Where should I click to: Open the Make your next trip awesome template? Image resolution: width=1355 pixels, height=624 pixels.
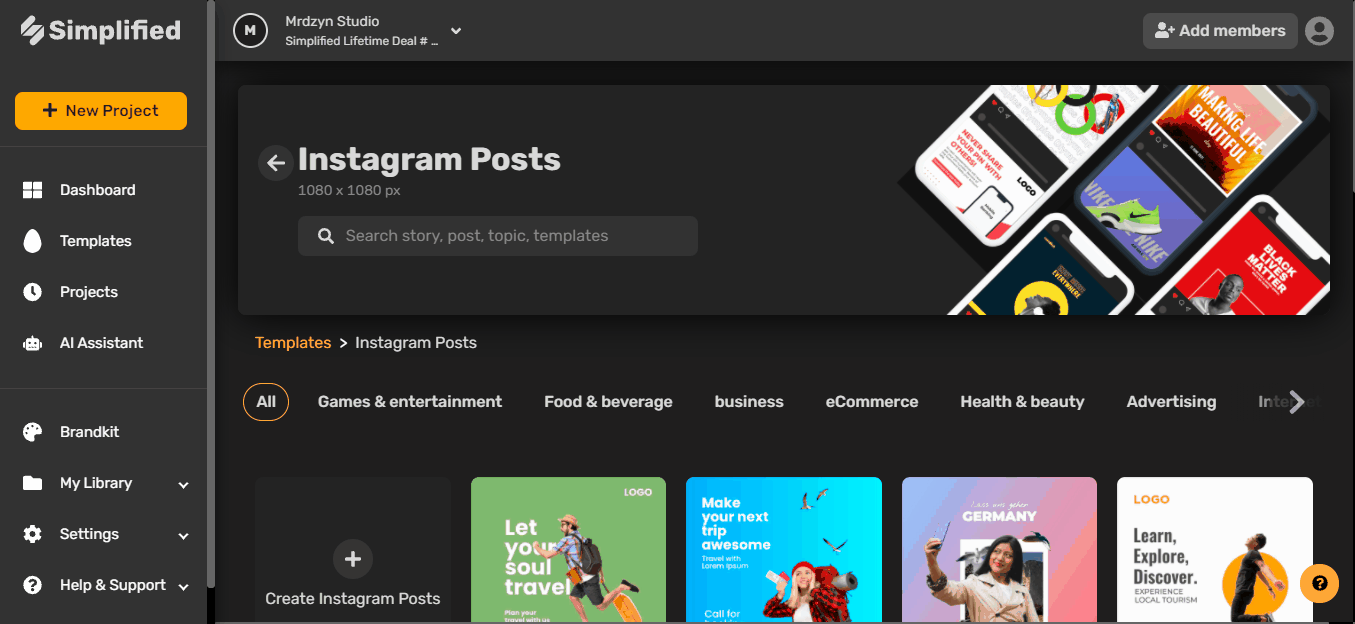784,550
